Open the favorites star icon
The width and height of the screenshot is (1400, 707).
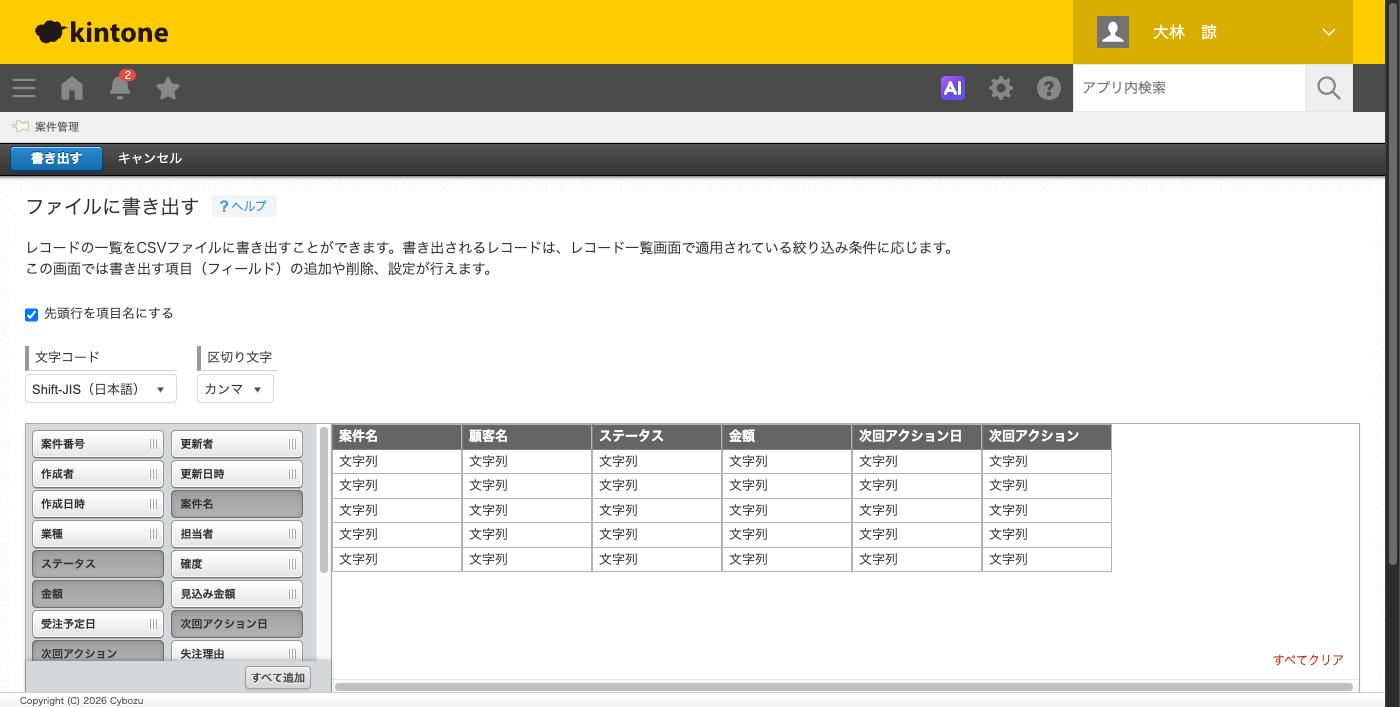(x=168, y=88)
